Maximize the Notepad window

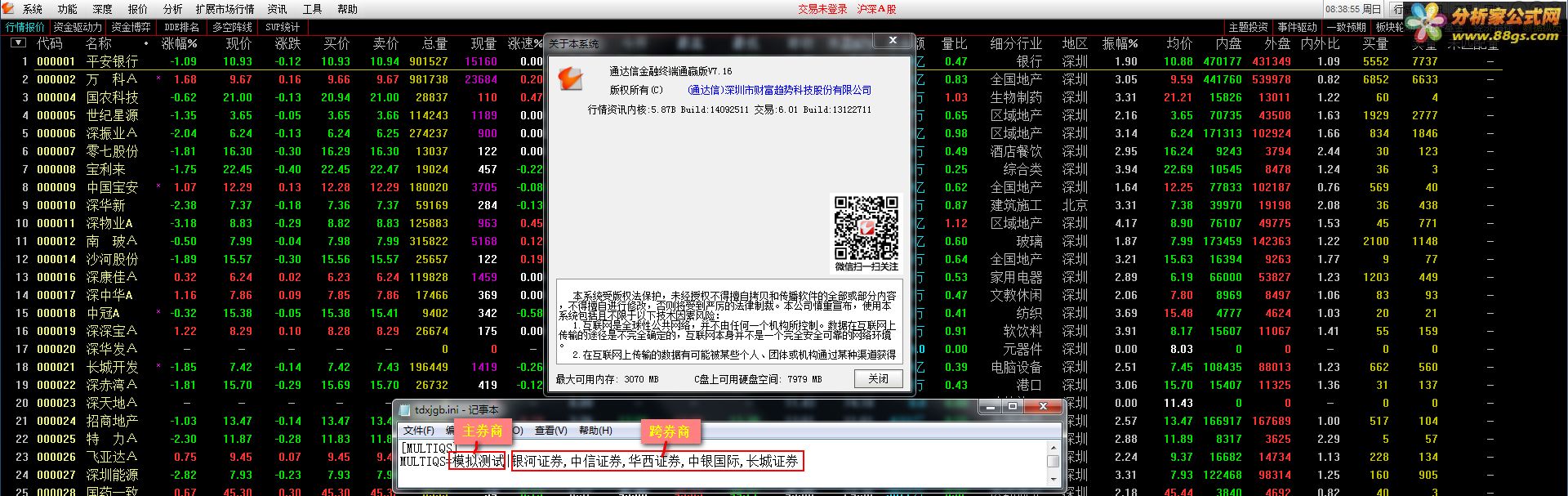coord(1013,406)
